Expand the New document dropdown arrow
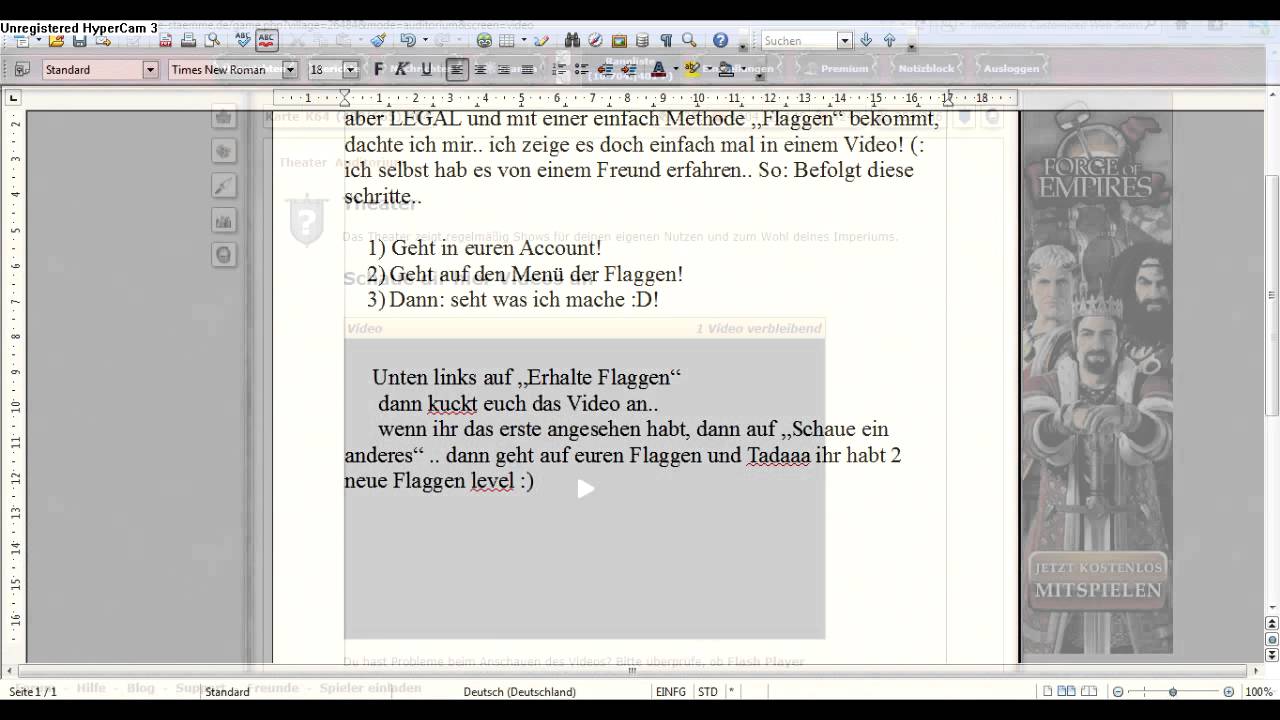The width and height of the screenshot is (1280, 720). pyautogui.click(x=38, y=41)
